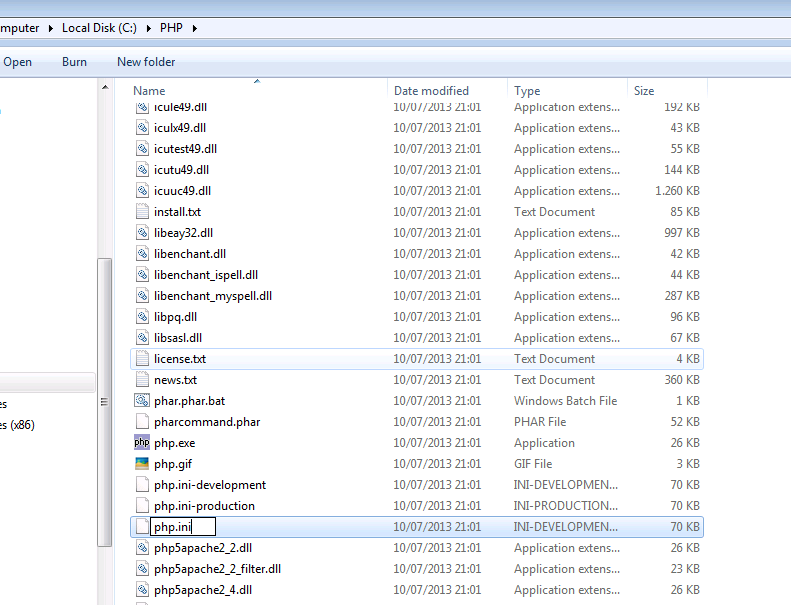The width and height of the screenshot is (791, 605).
Task: Expand the breadcrumb arrow after Local Disk (C:)
Action: [x=148, y=28]
